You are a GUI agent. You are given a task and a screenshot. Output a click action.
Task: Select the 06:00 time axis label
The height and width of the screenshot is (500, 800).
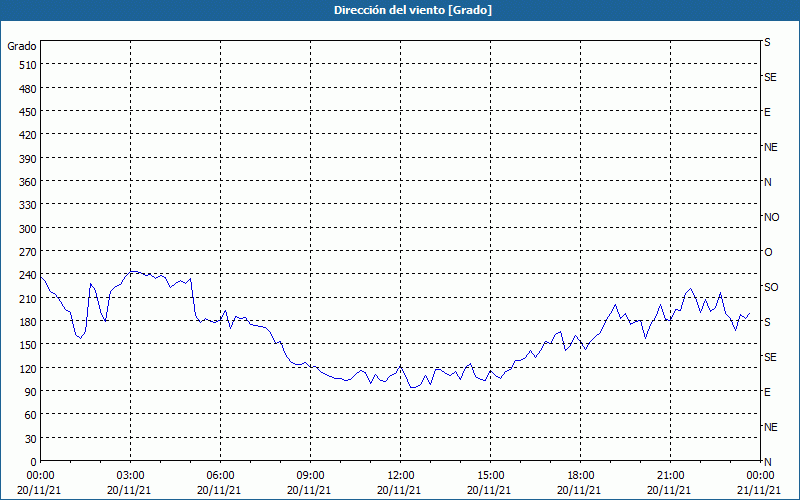[x=220, y=476]
